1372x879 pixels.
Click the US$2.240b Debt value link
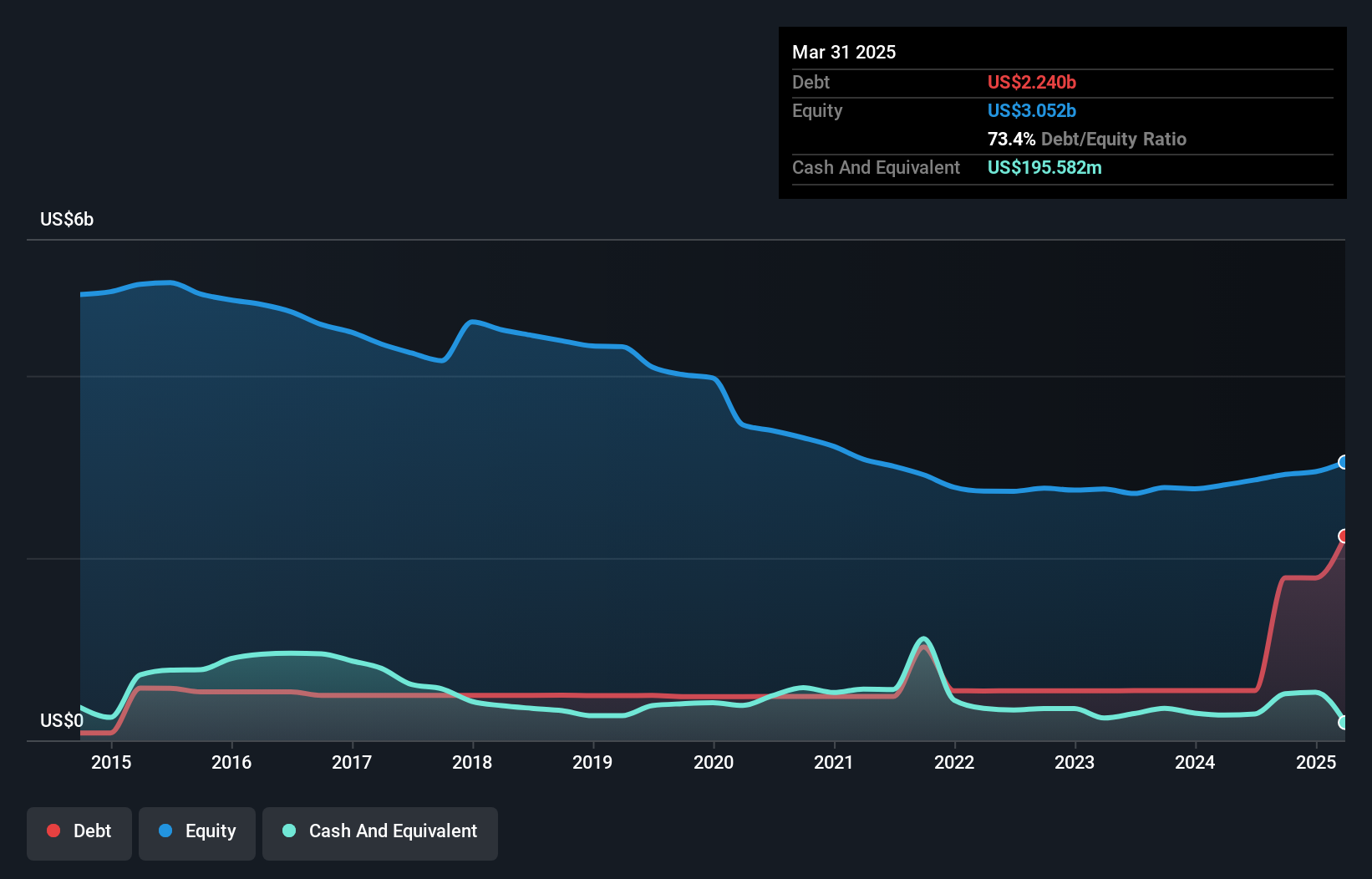pyautogui.click(x=1031, y=82)
